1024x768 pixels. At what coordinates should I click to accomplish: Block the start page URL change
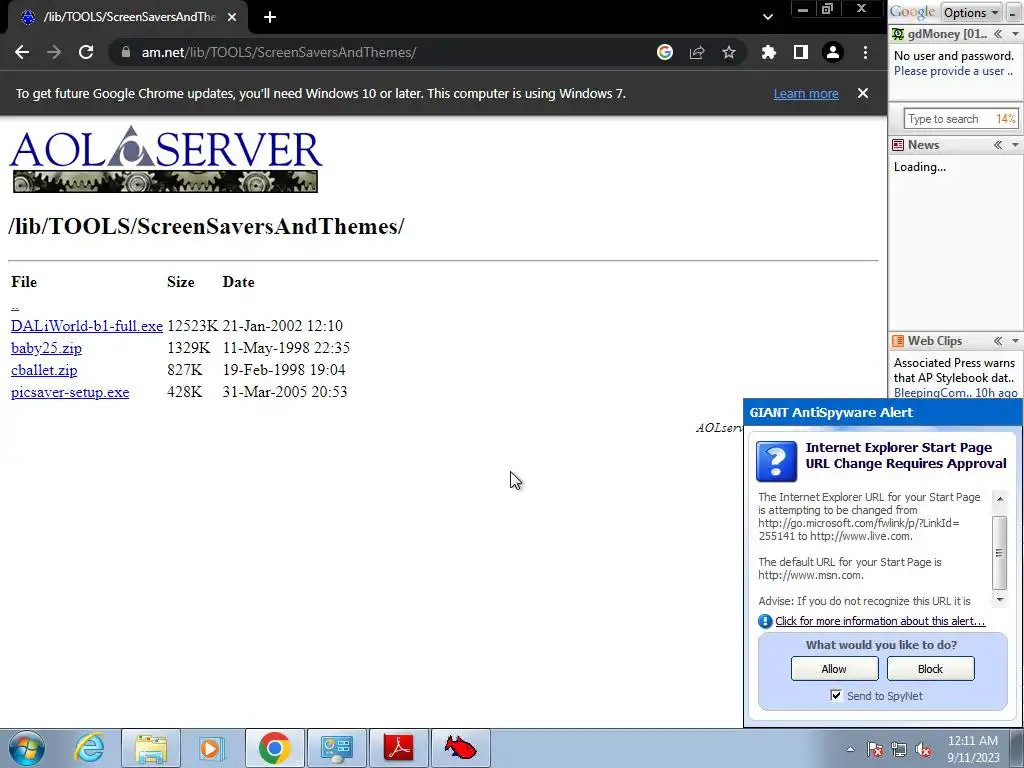tap(931, 669)
